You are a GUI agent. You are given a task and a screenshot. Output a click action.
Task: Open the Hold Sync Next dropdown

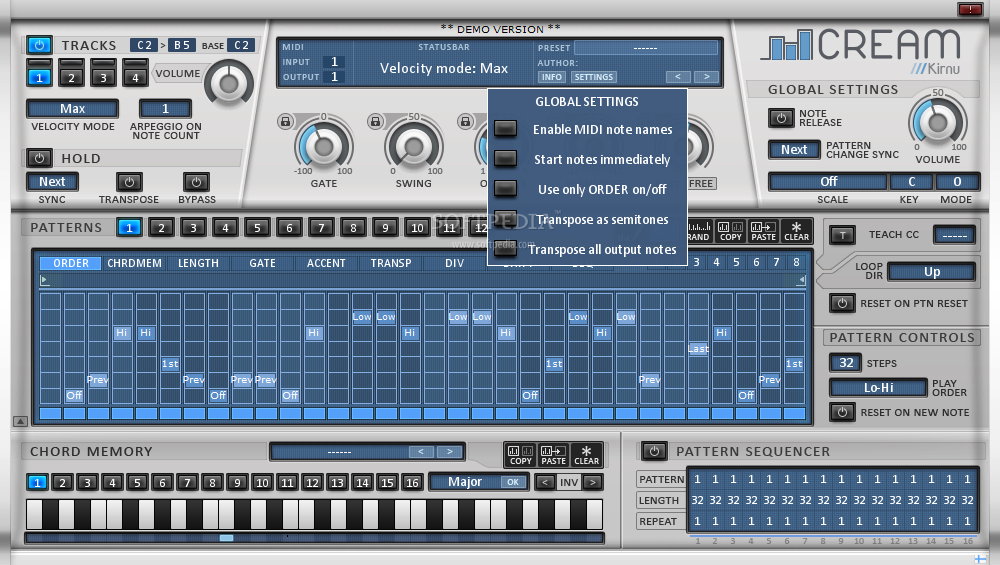tap(52, 182)
